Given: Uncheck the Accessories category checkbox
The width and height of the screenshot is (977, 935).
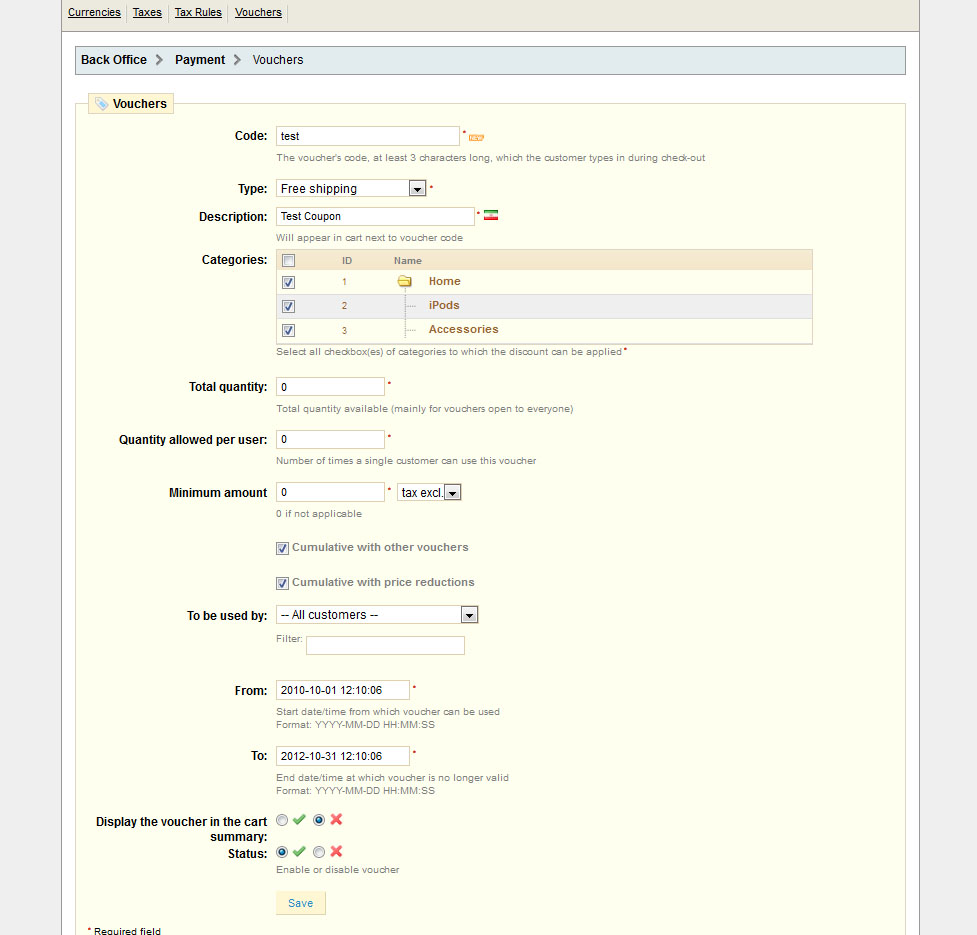Looking at the screenshot, I should pyautogui.click(x=288, y=330).
